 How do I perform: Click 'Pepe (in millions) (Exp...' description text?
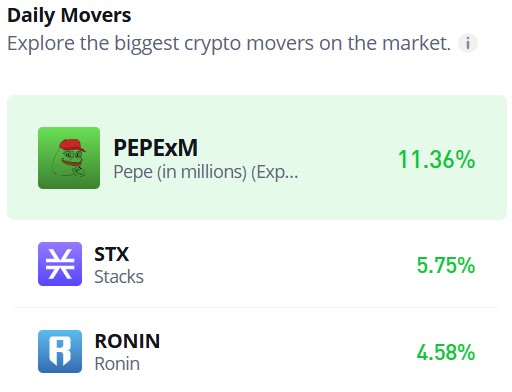point(206,172)
